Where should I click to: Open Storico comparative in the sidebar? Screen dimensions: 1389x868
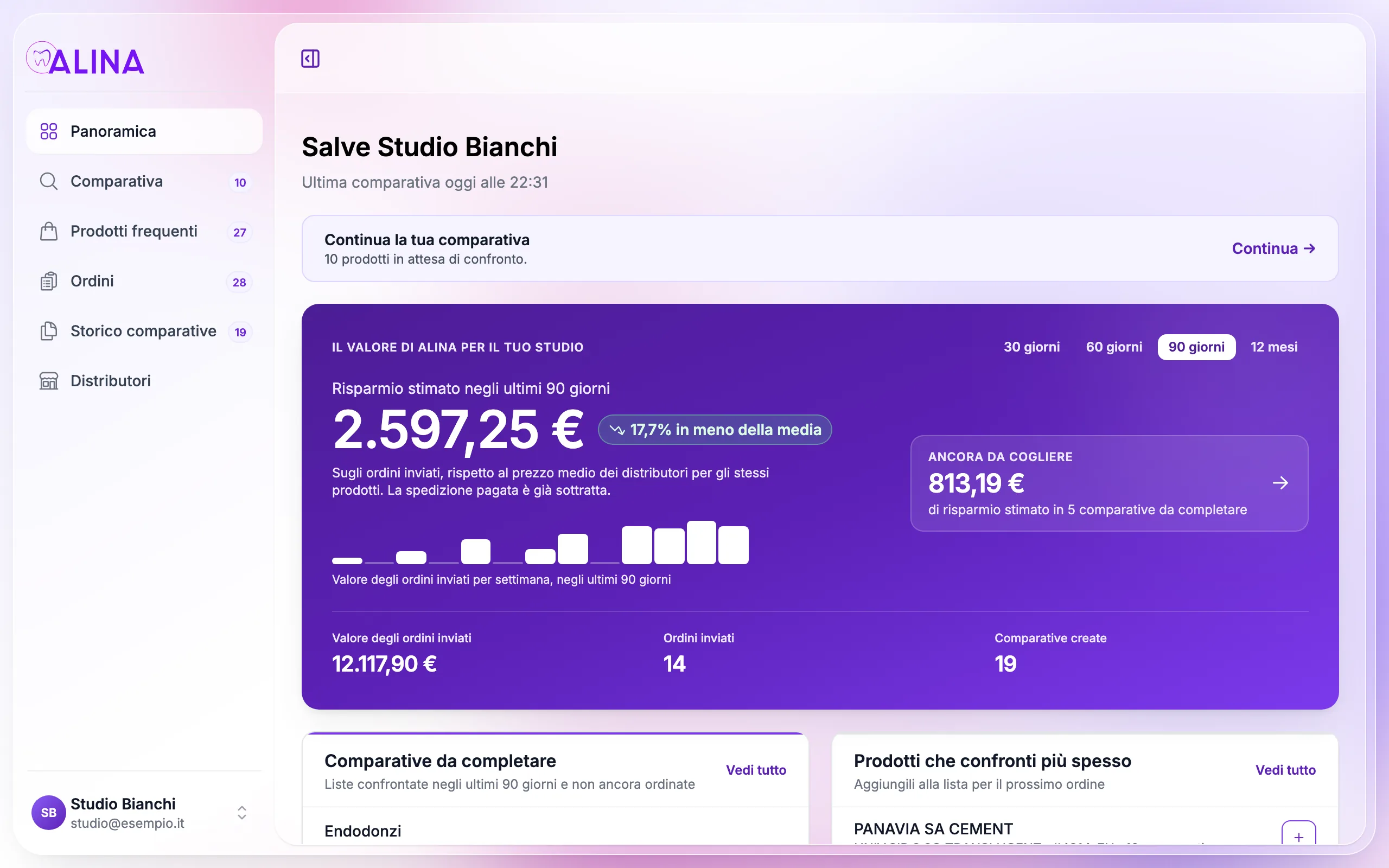(x=145, y=331)
